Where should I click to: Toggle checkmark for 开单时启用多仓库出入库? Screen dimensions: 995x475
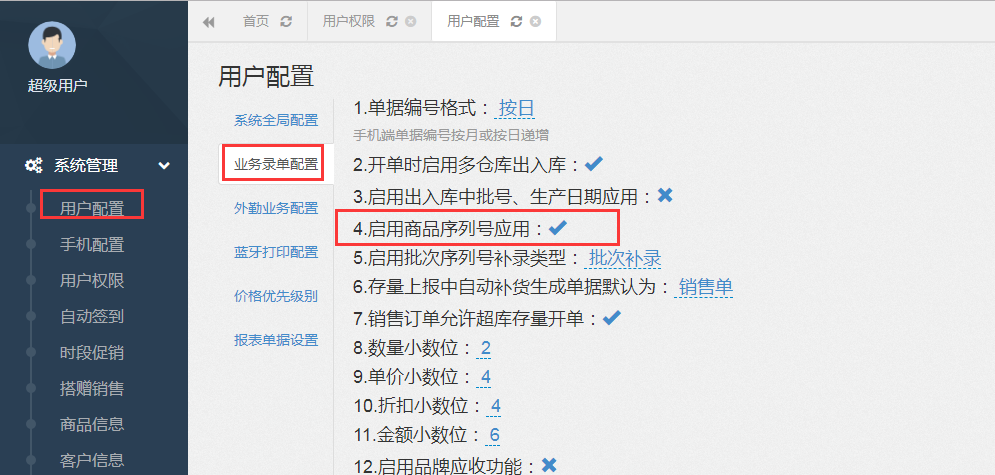(x=594, y=165)
